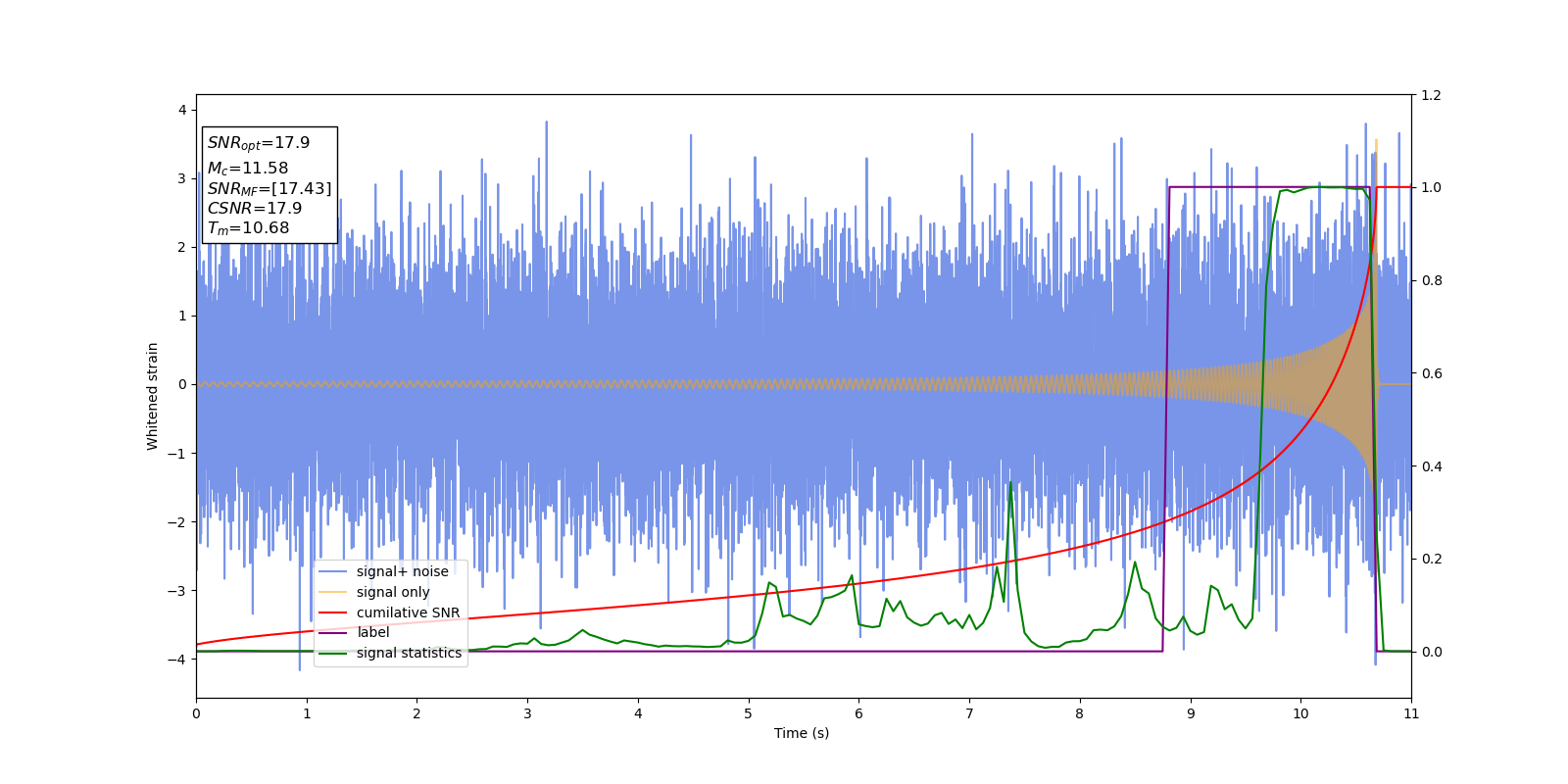The width and height of the screenshot is (1568, 784).
Task: Click the 0.8 tick on the right axis
Action: (1431, 280)
